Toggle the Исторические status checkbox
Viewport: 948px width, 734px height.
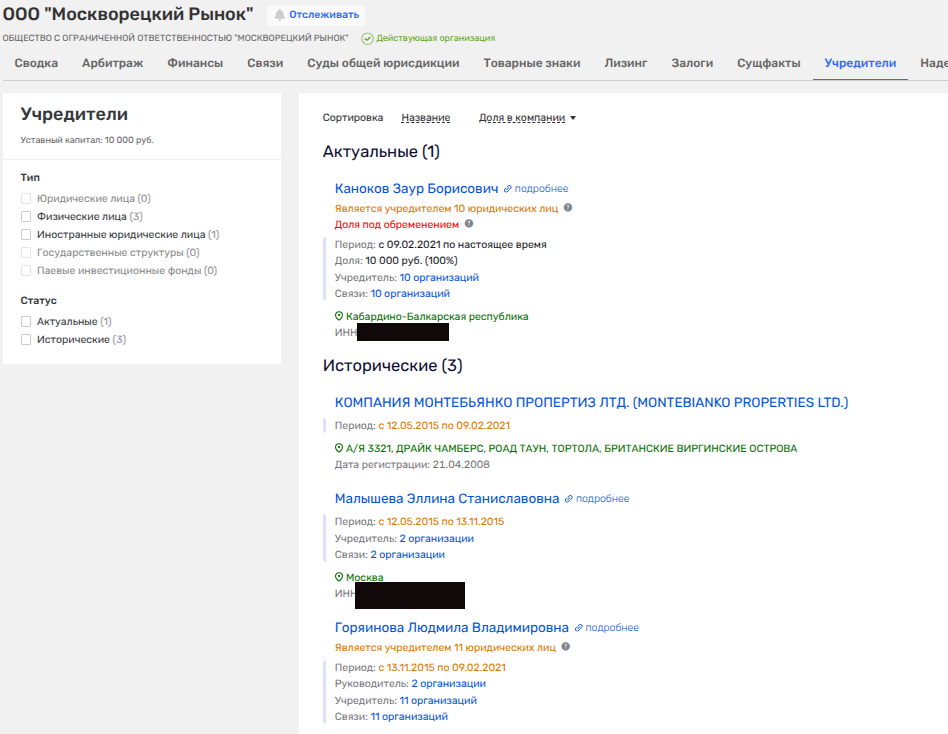tap(26, 340)
